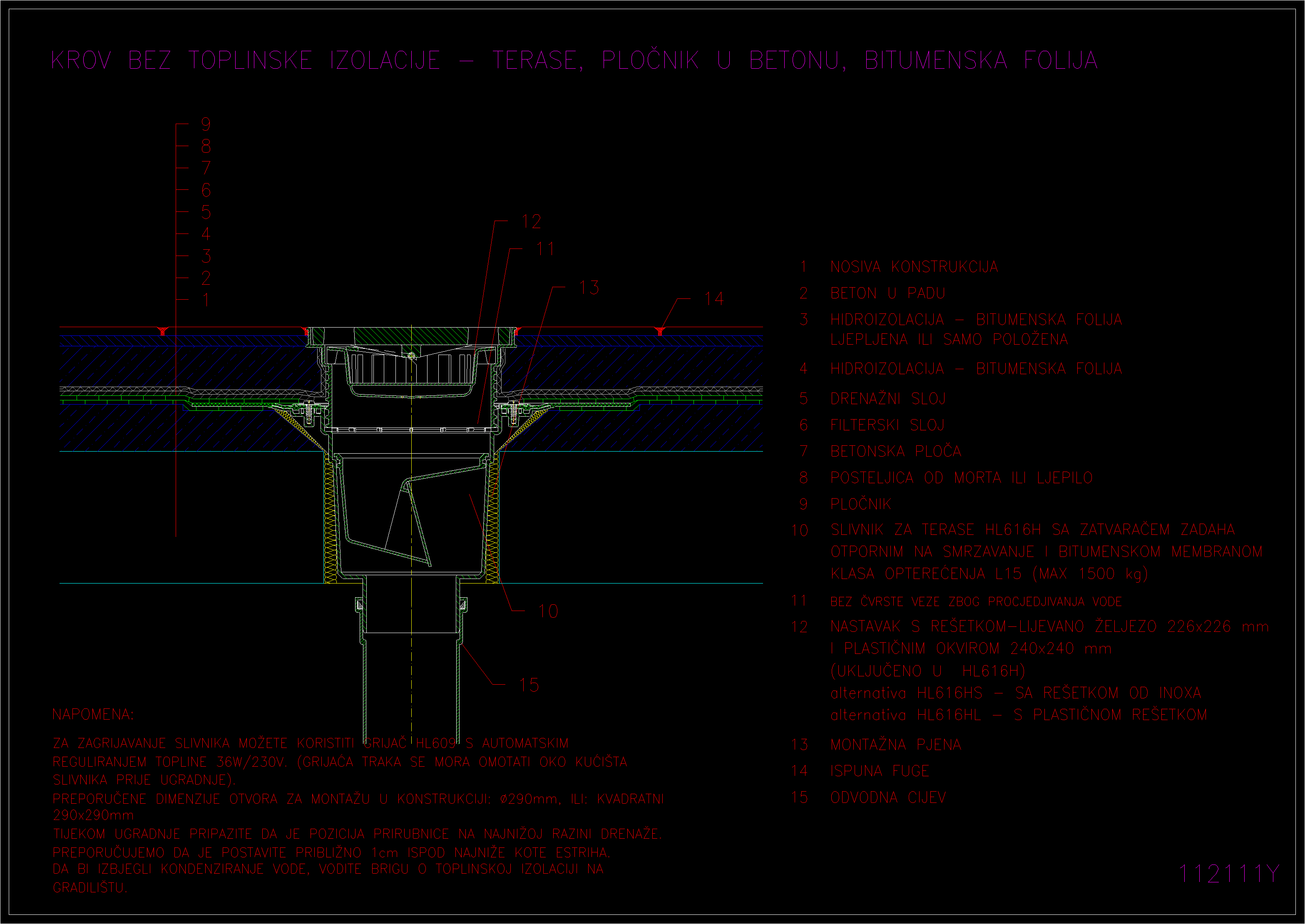This screenshot has height=924, width=1305.
Task: Click the line 'SLIVNIK ZA TERASE HL616H SA ZATVARAČEM ZADAHA'
Action: (1032, 530)
